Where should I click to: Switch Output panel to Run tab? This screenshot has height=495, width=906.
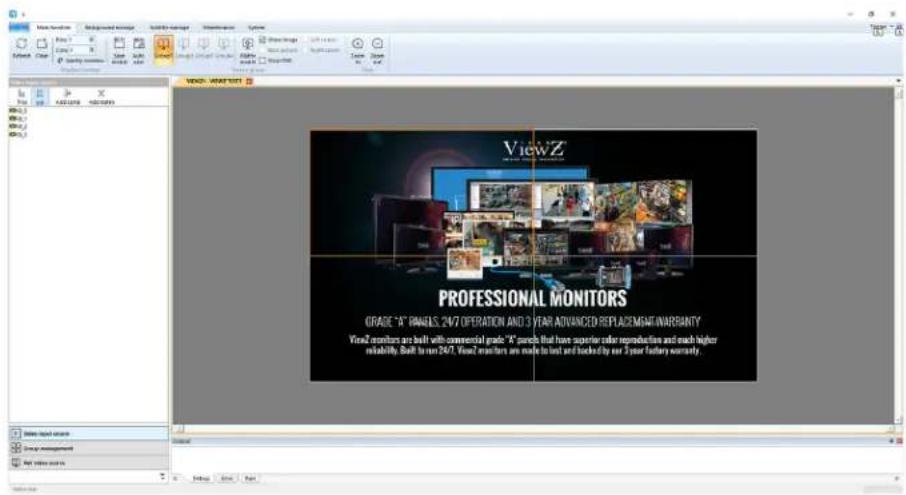click(250, 478)
